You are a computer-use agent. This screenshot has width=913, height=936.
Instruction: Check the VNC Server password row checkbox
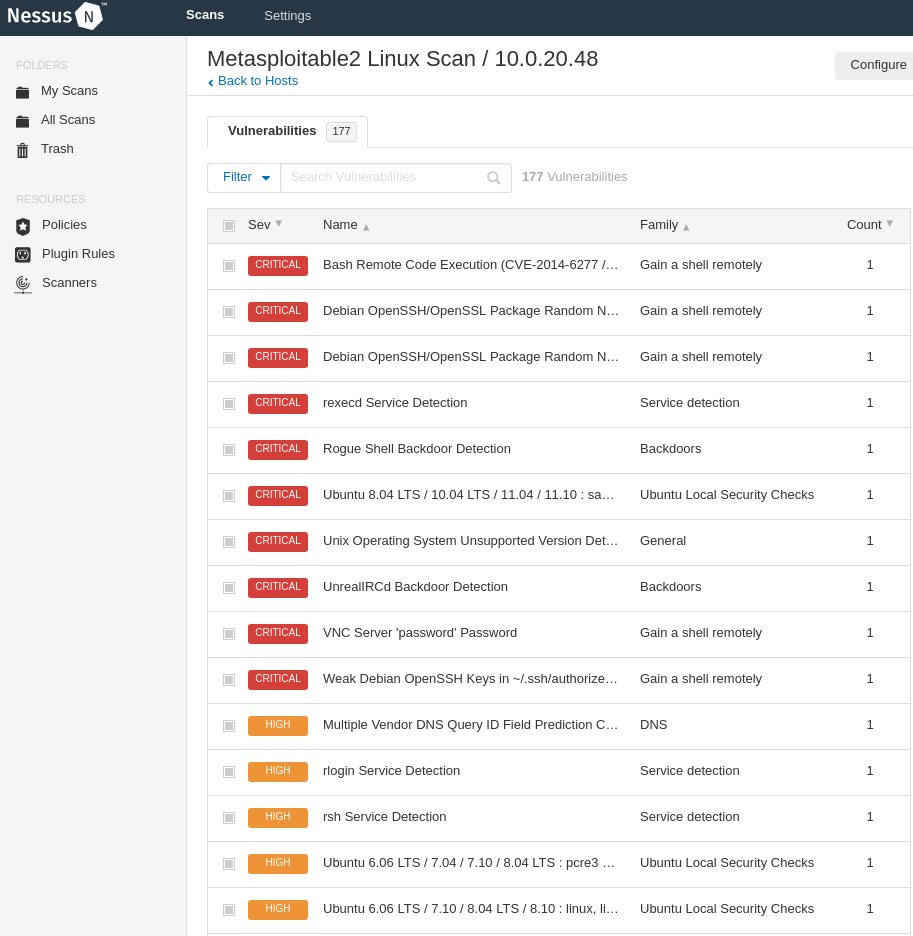coord(229,633)
